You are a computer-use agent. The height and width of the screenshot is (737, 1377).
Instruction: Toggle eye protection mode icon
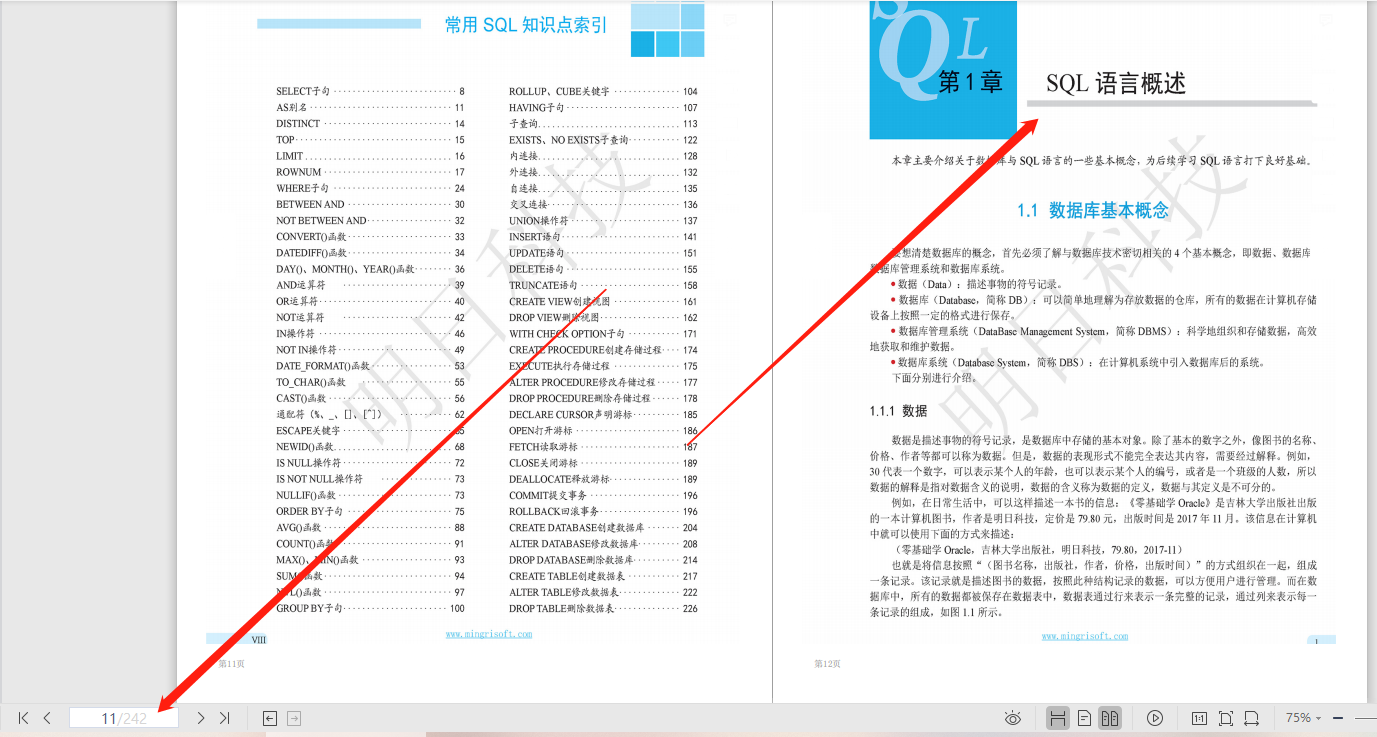pos(1013,718)
